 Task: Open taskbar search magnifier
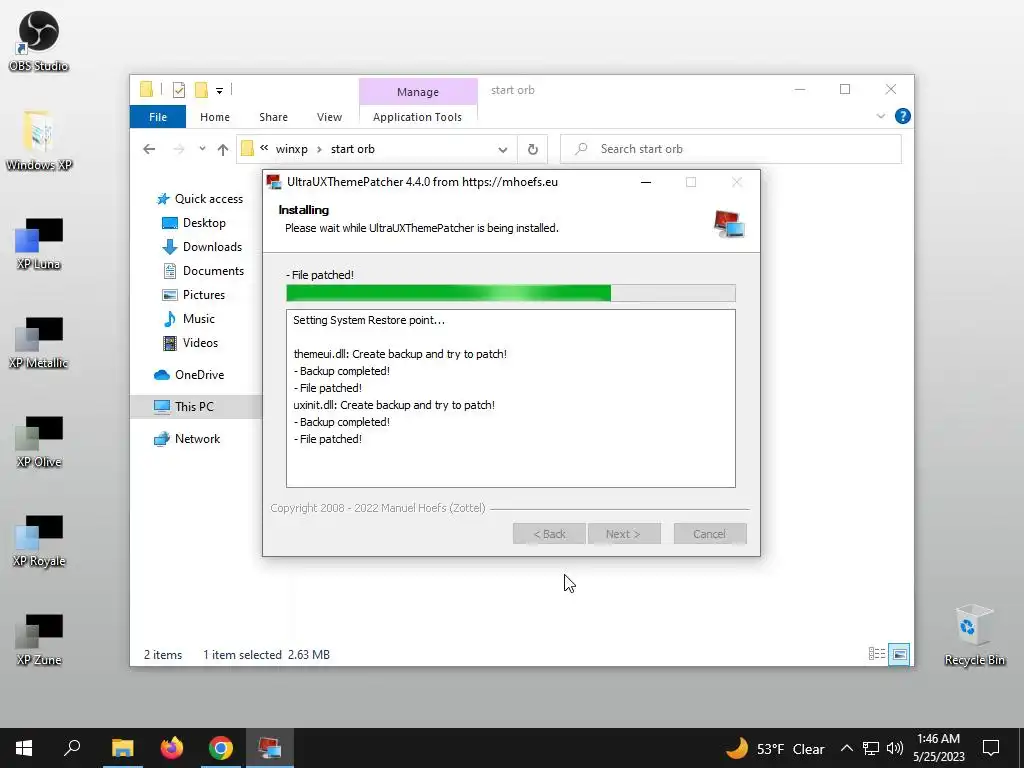(x=72, y=748)
